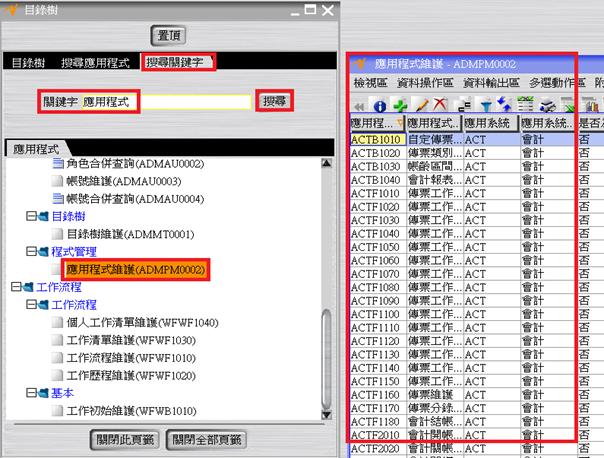The height and width of the screenshot is (458, 604).
Task: Click the blue info icon in toolbar
Action: [x=380, y=104]
